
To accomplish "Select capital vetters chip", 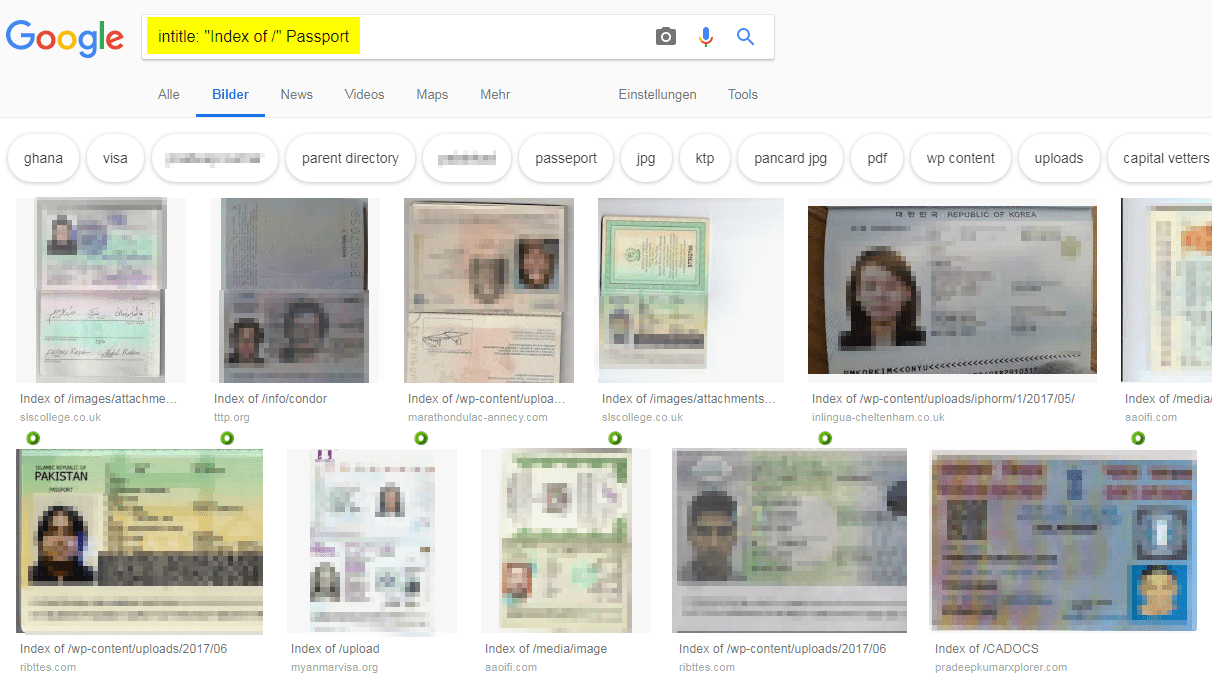I will tap(1160, 158).
